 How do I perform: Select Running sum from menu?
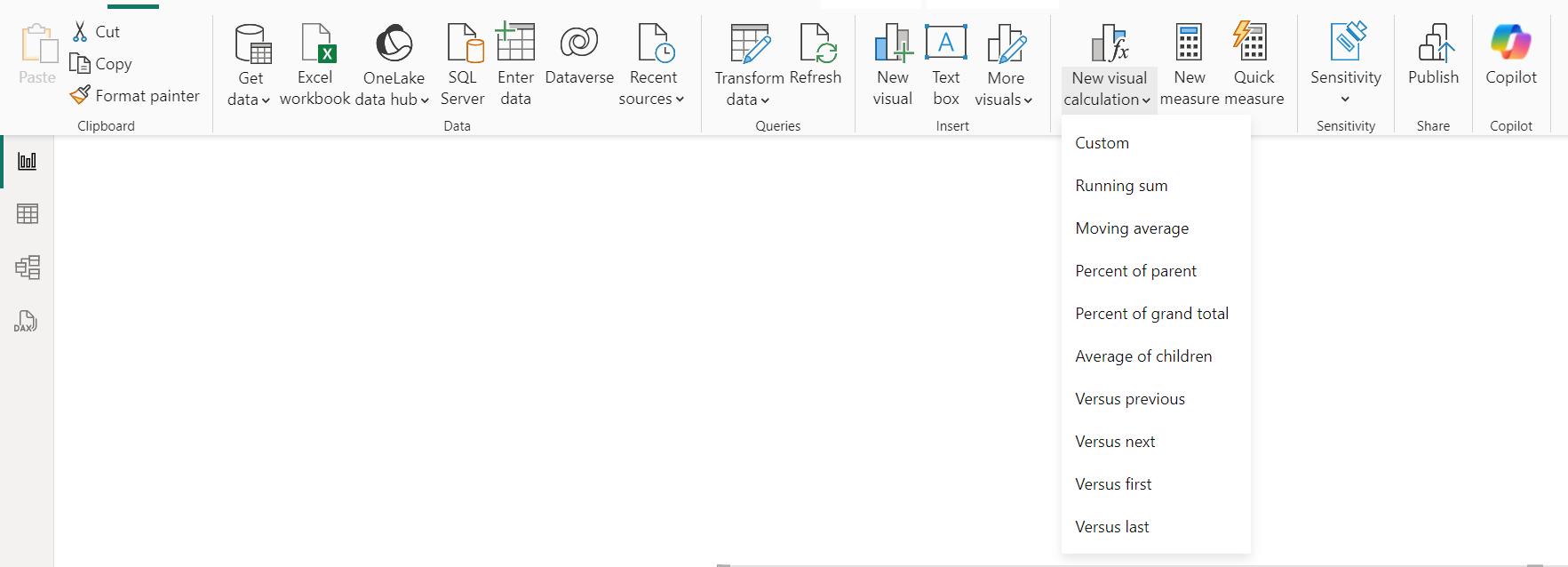[1156, 186]
